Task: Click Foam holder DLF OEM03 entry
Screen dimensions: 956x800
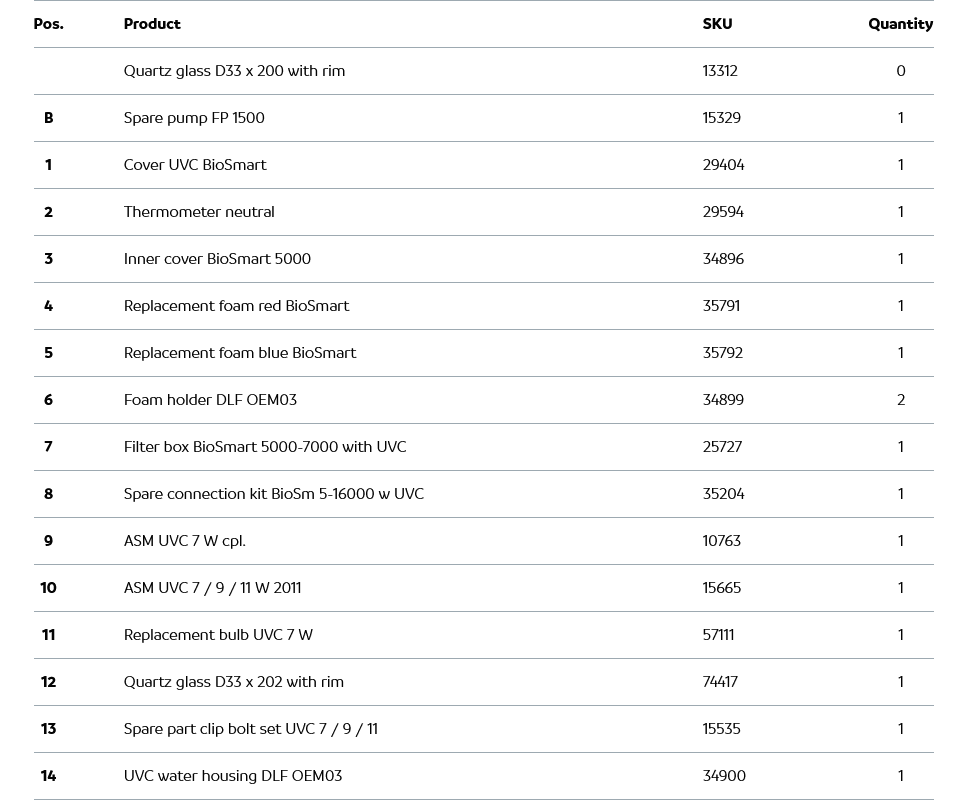Action: pos(210,400)
